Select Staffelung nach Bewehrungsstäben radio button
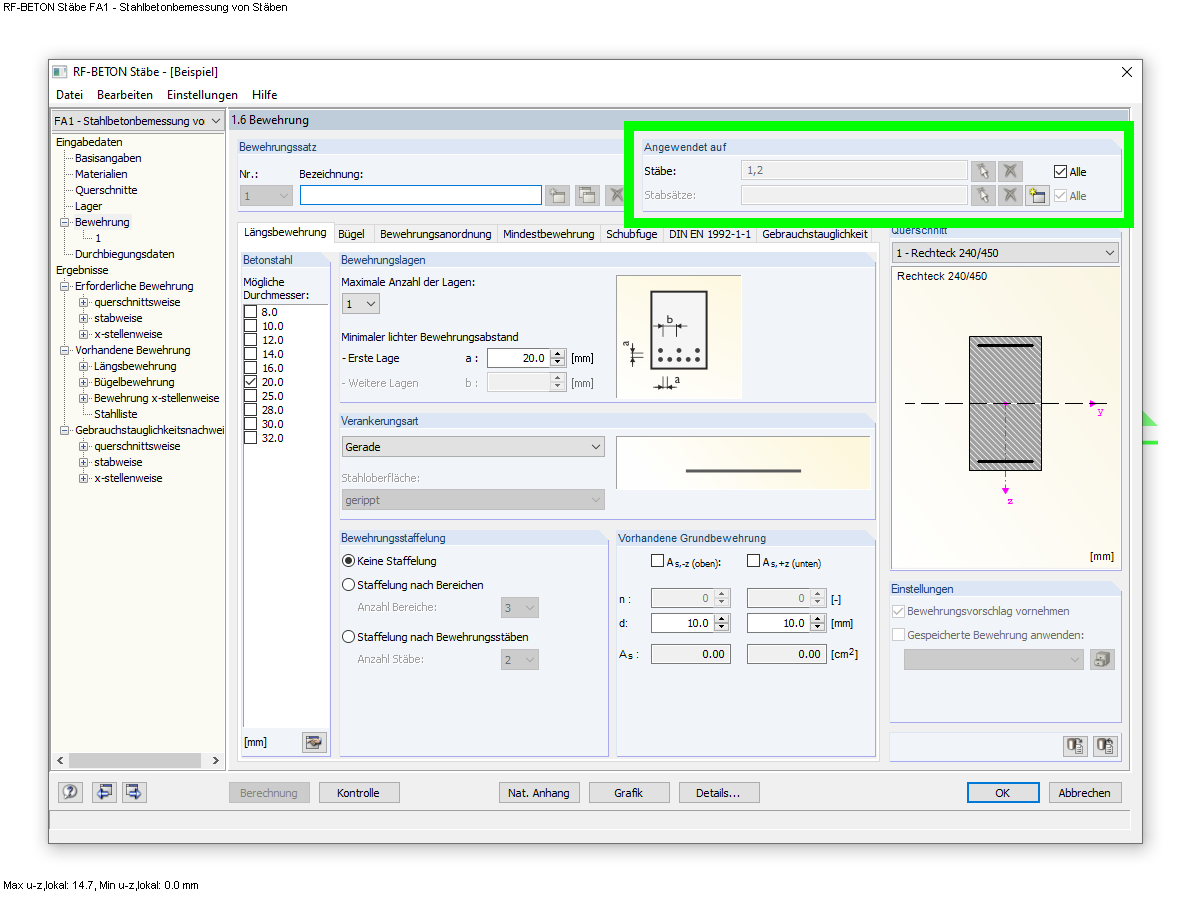The image size is (1200, 900). coord(348,637)
